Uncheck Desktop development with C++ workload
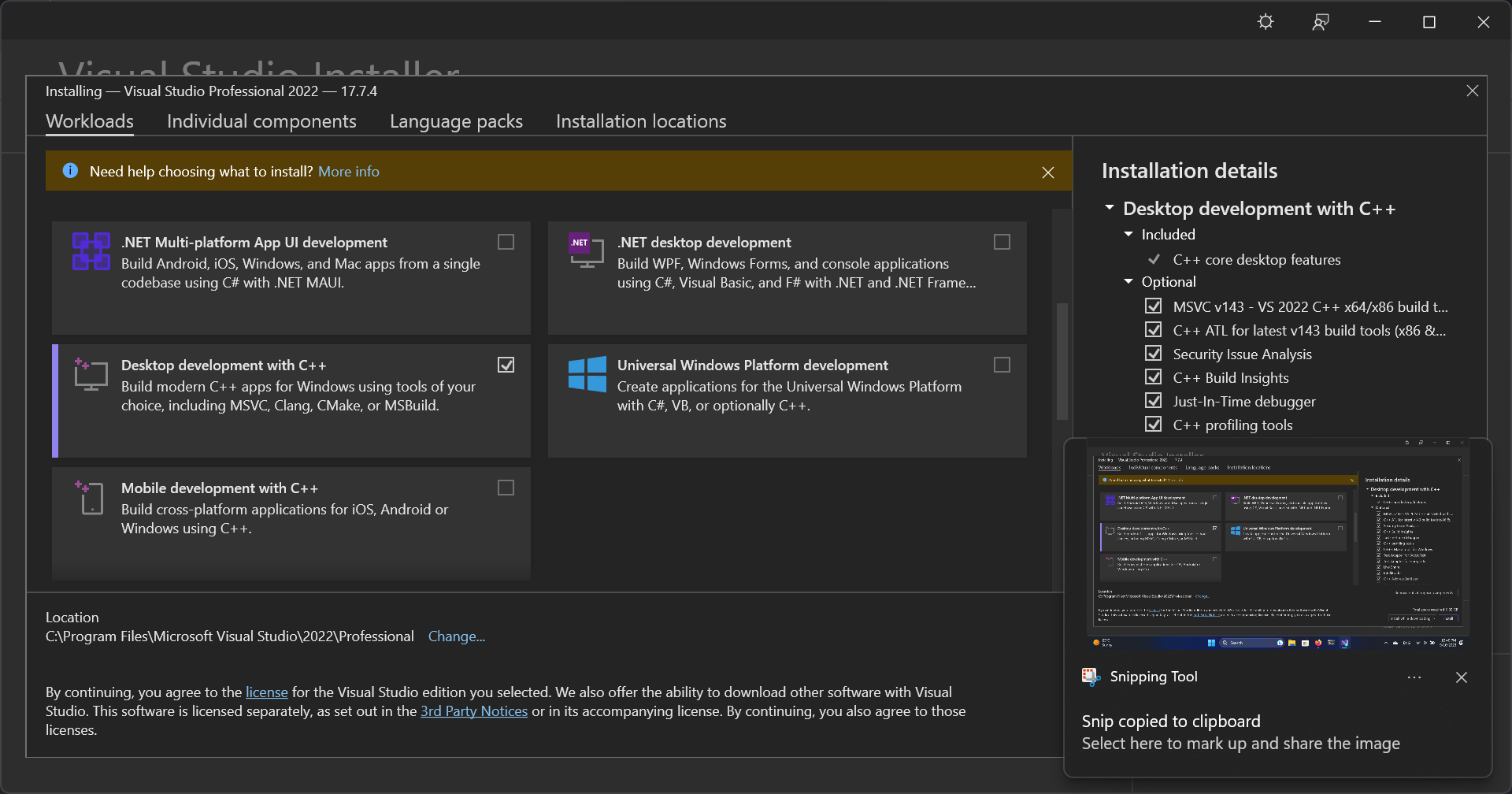The width and height of the screenshot is (1512, 794). pyautogui.click(x=506, y=365)
